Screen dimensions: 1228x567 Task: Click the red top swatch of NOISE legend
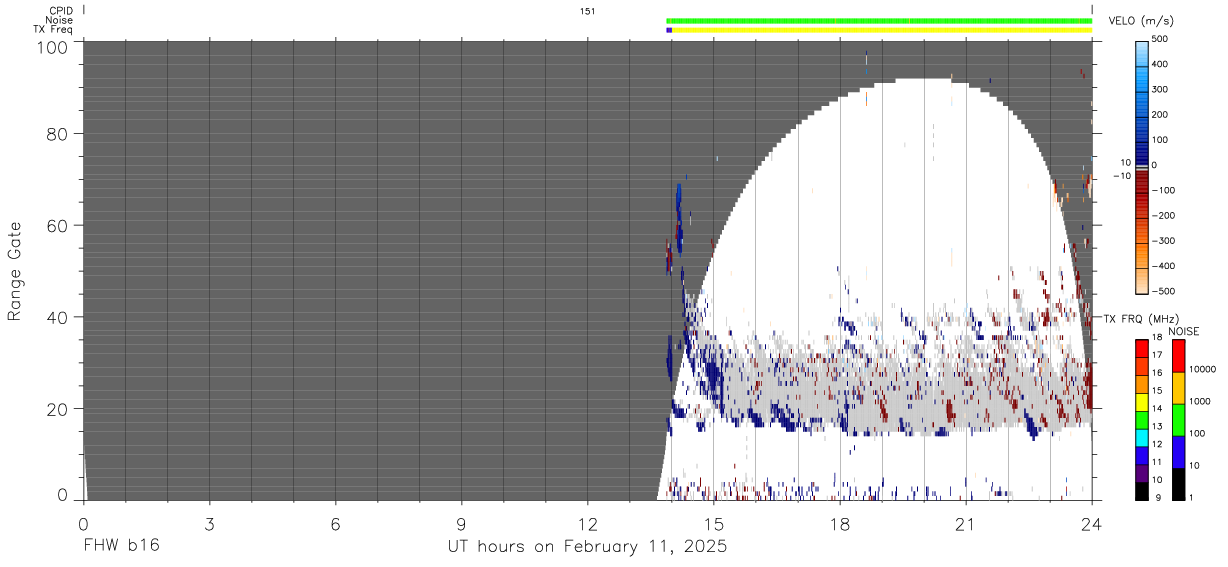pyautogui.click(x=1178, y=356)
